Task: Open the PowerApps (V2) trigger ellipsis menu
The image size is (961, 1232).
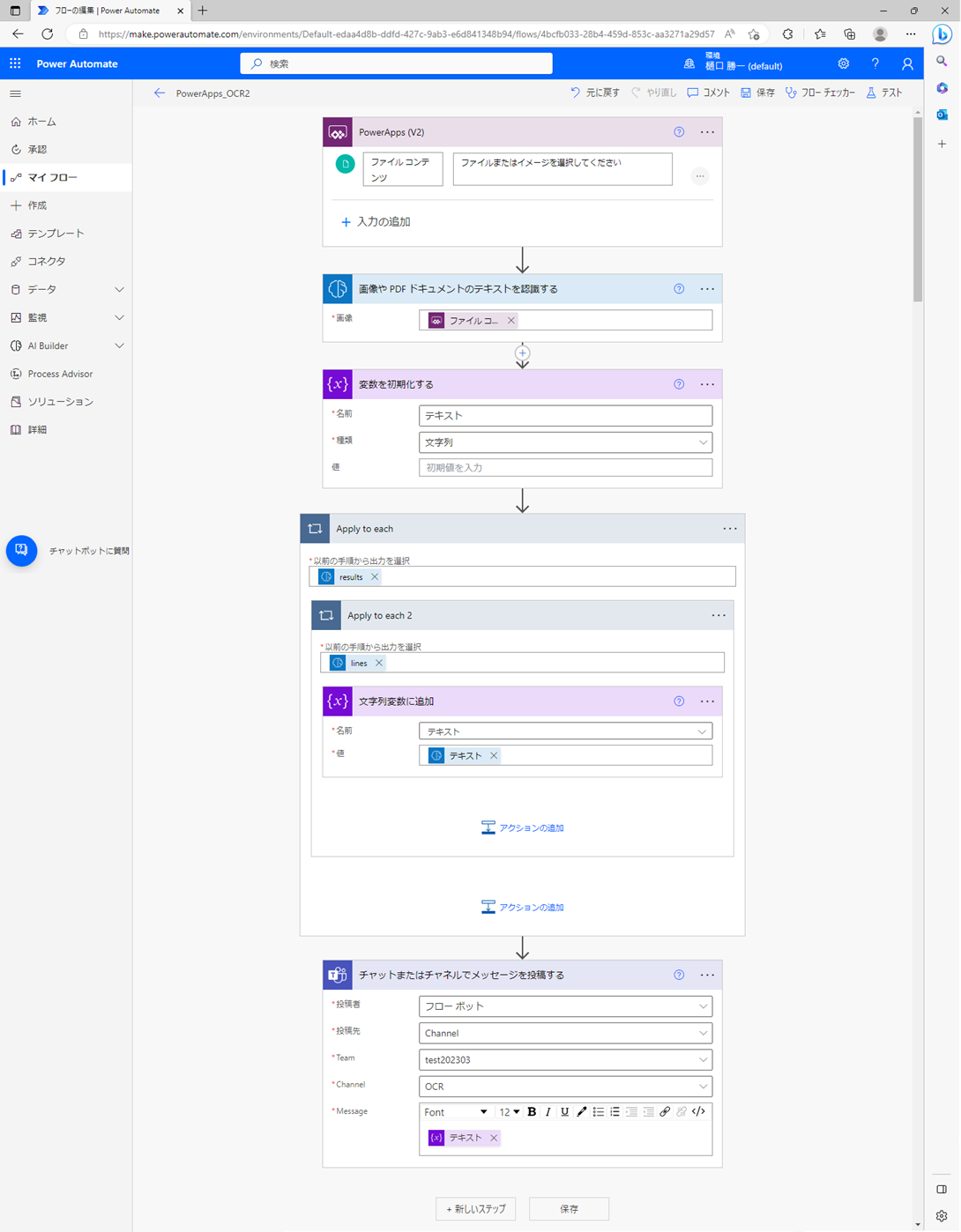Action: 707,132
